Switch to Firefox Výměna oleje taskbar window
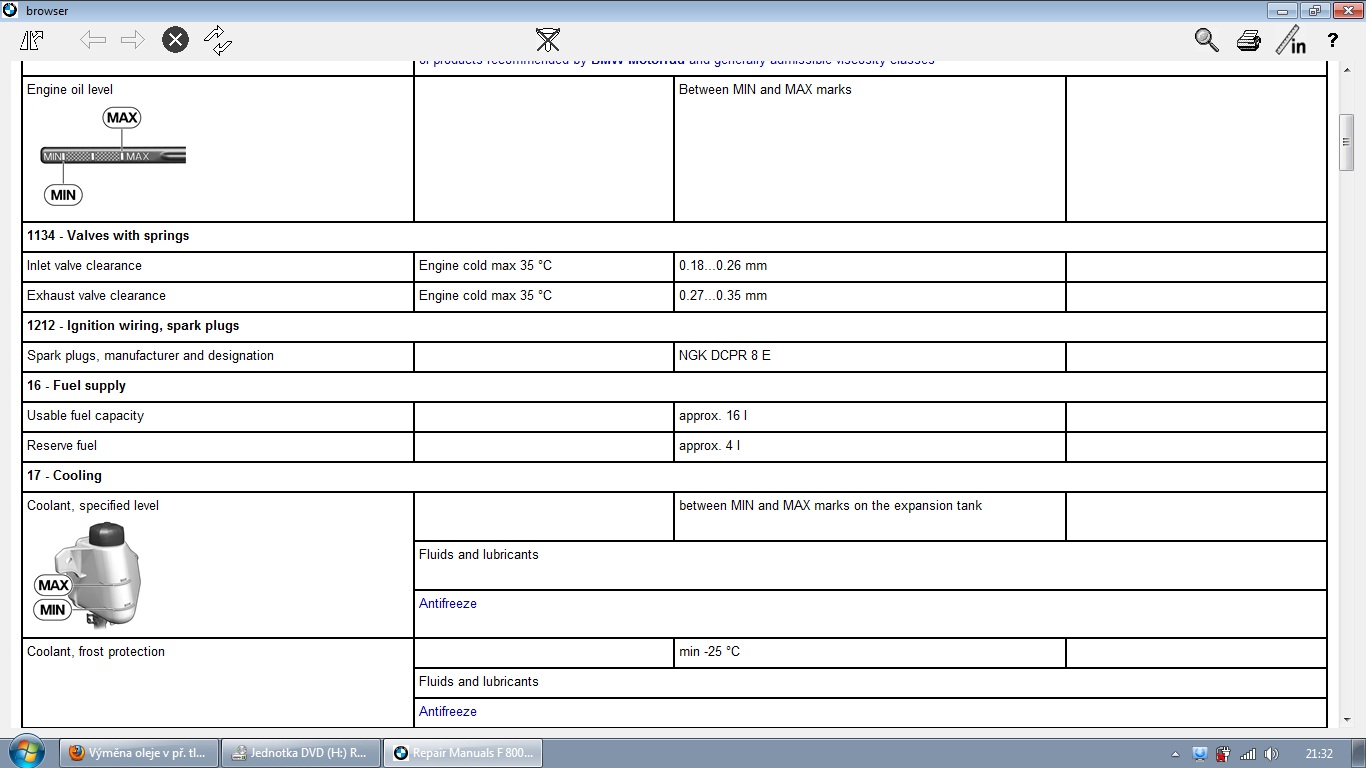The image size is (1366, 768). coord(138,753)
